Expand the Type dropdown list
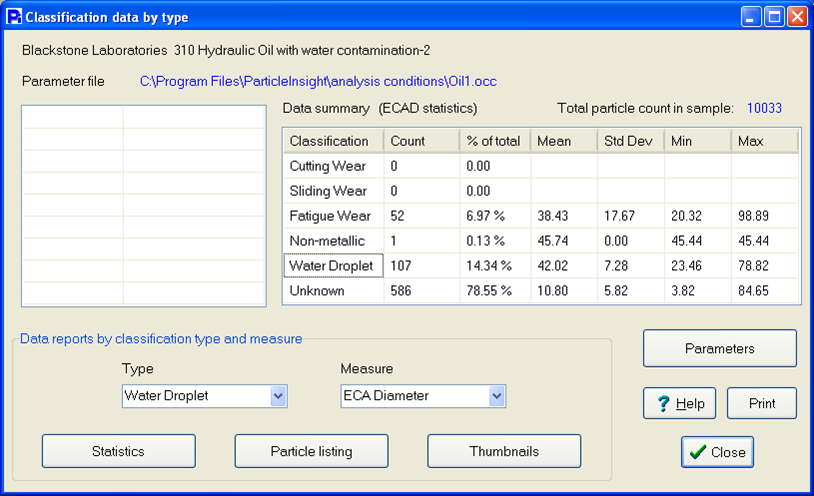 coord(278,396)
